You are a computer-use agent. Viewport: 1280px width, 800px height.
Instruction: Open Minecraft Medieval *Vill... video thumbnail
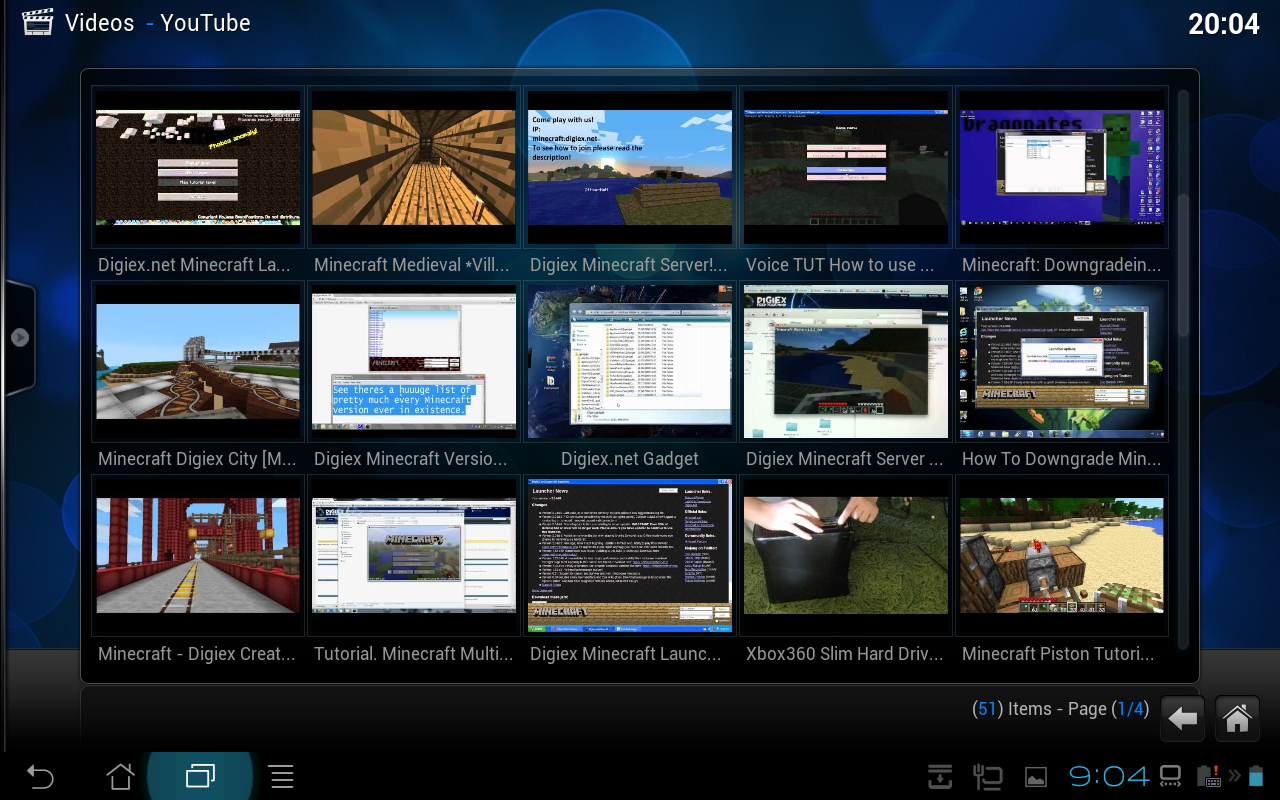414,167
